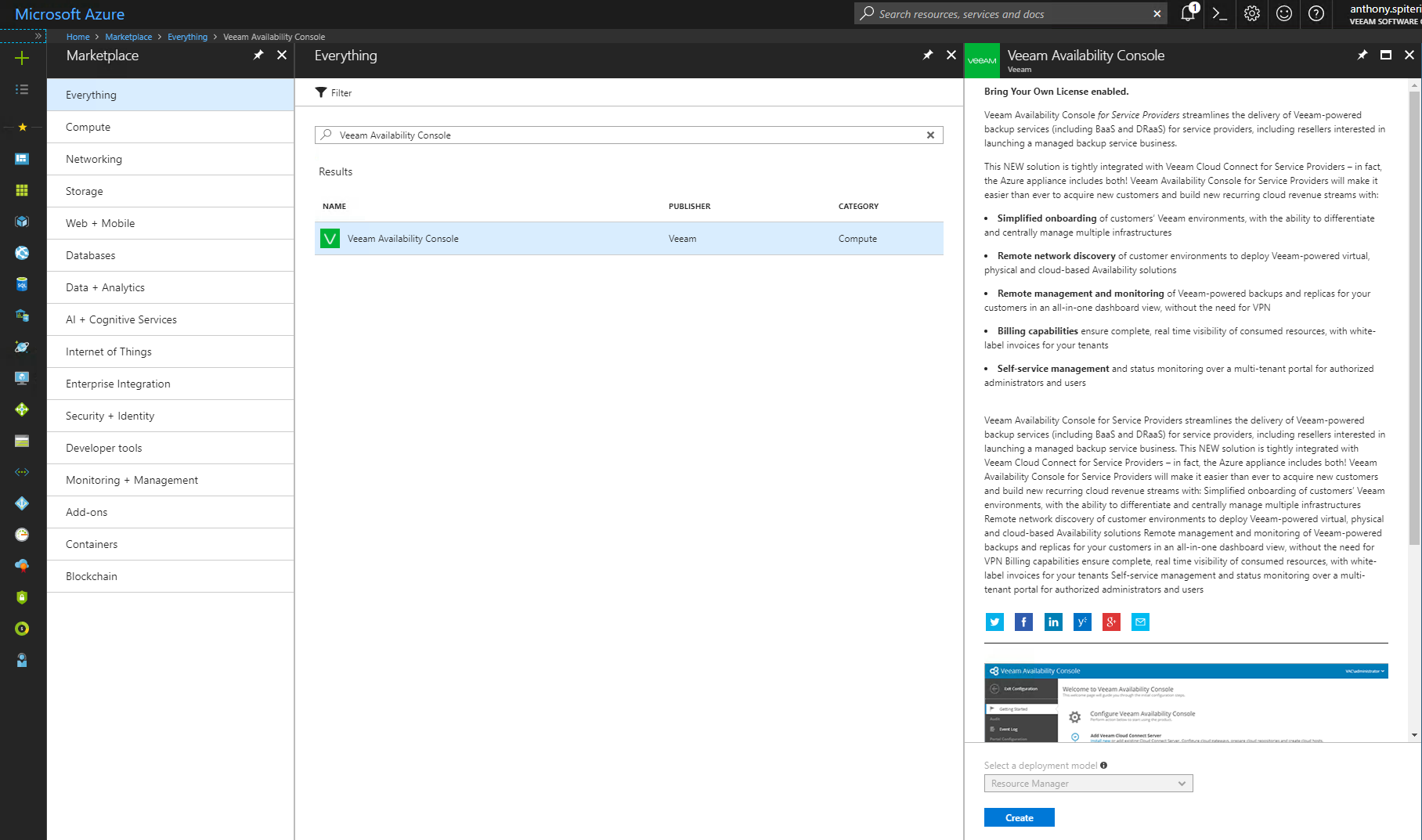
Task: Open Virtual machines monitor icon
Action: point(22,378)
